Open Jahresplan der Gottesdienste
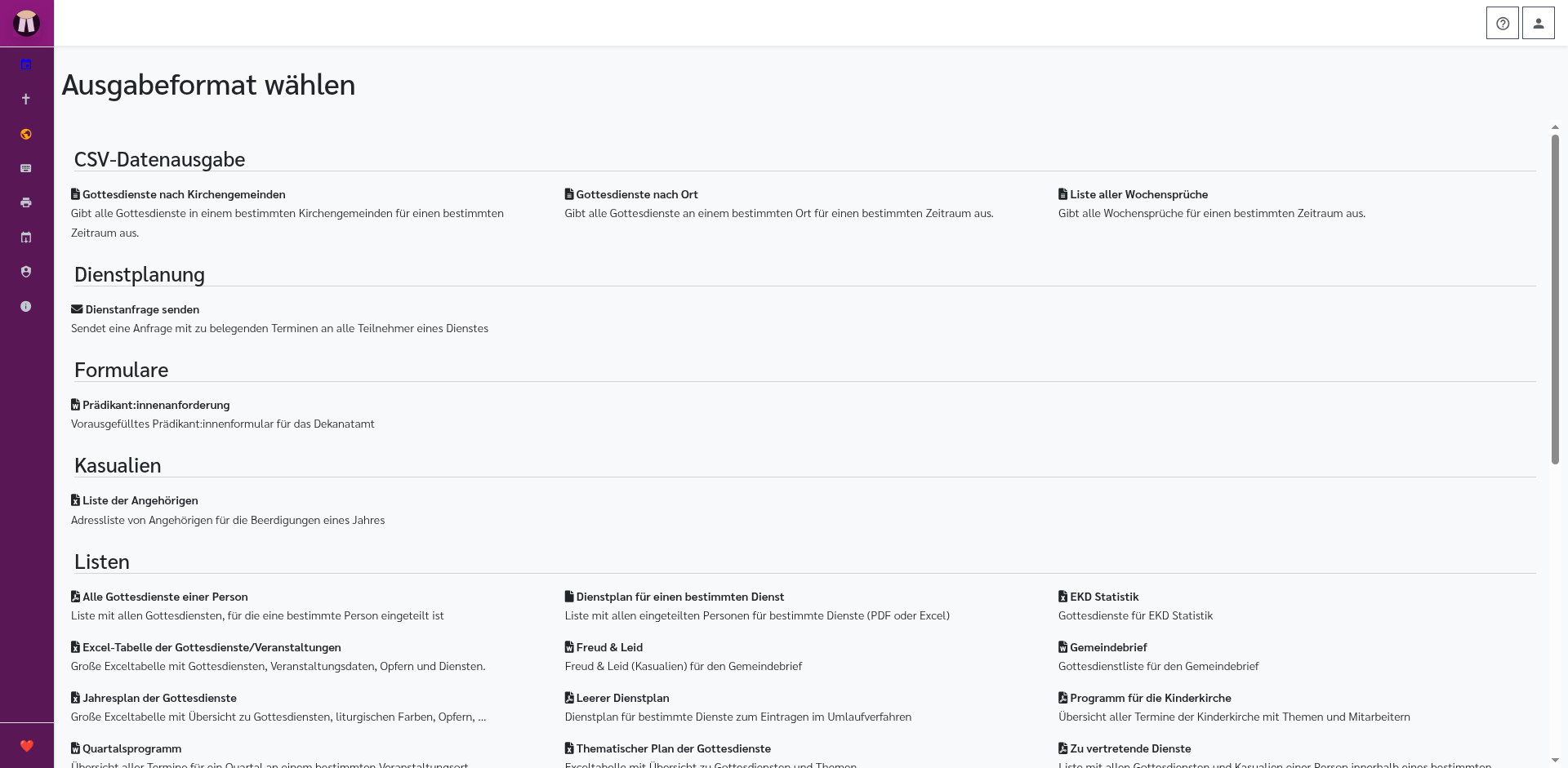The width and height of the screenshot is (1568, 768). 159,698
